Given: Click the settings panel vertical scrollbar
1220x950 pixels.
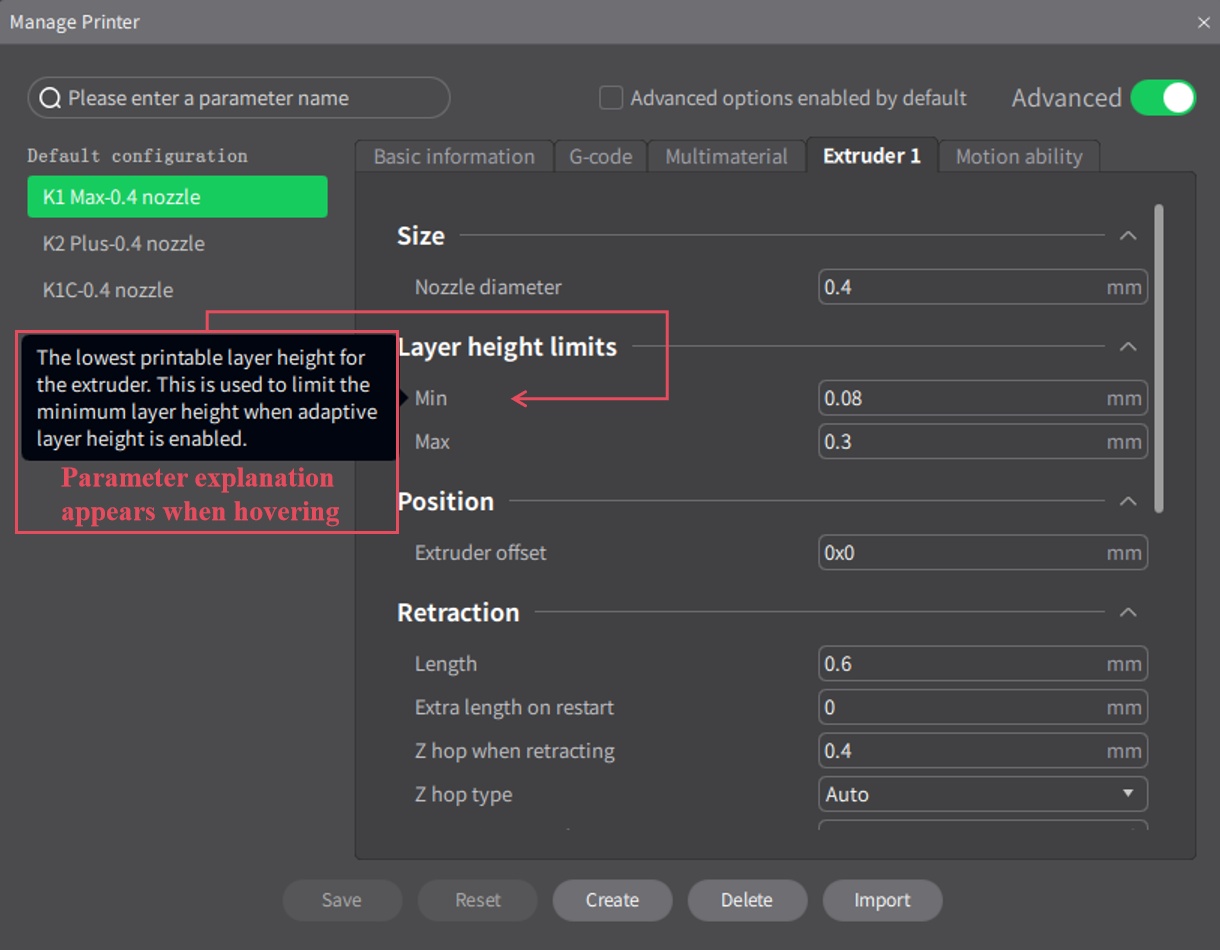Looking at the screenshot, I should coord(1159,358).
